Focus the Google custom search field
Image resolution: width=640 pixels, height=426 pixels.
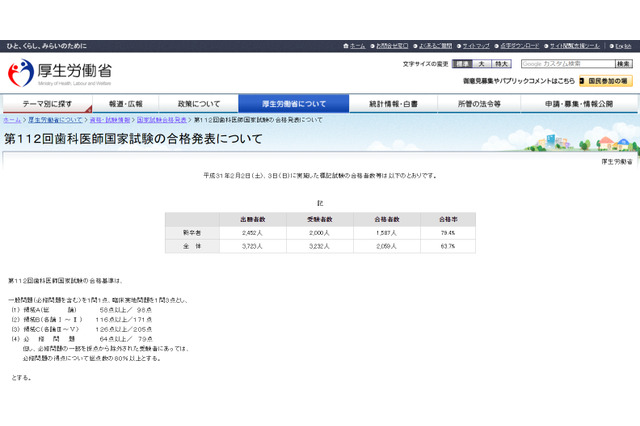click(568, 64)
